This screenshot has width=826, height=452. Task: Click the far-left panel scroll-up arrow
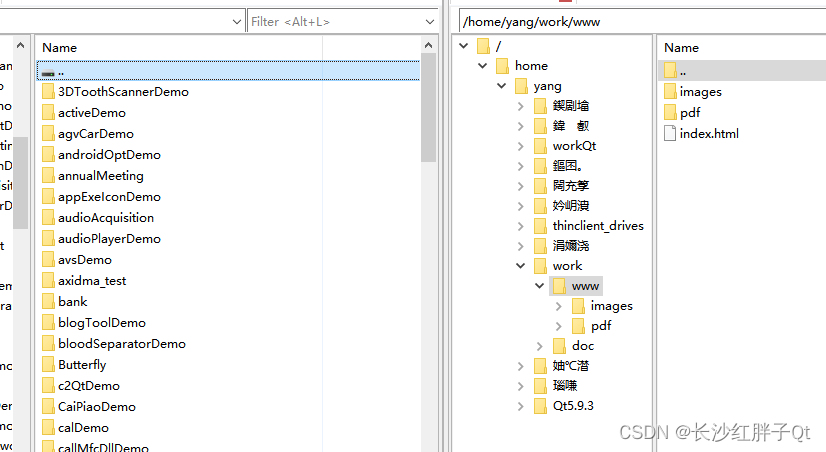point(21,46)
